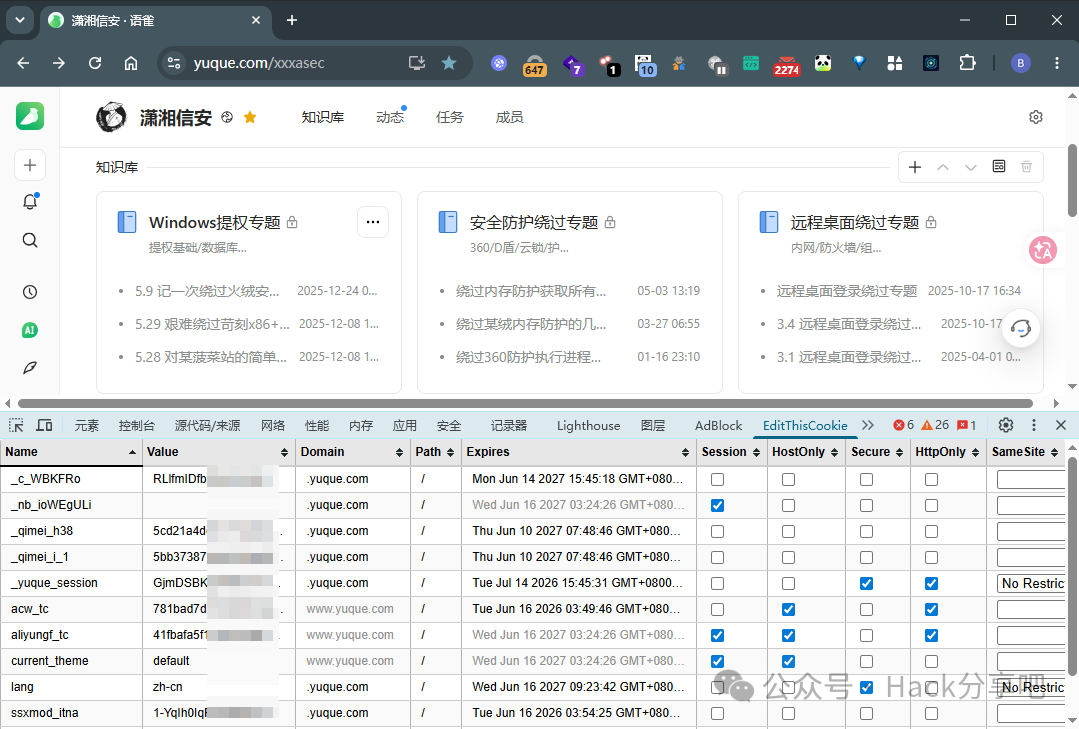Bookmark this page with address bar star
The width and height of the screenshot is (1079, 729).
coord(449,63)
